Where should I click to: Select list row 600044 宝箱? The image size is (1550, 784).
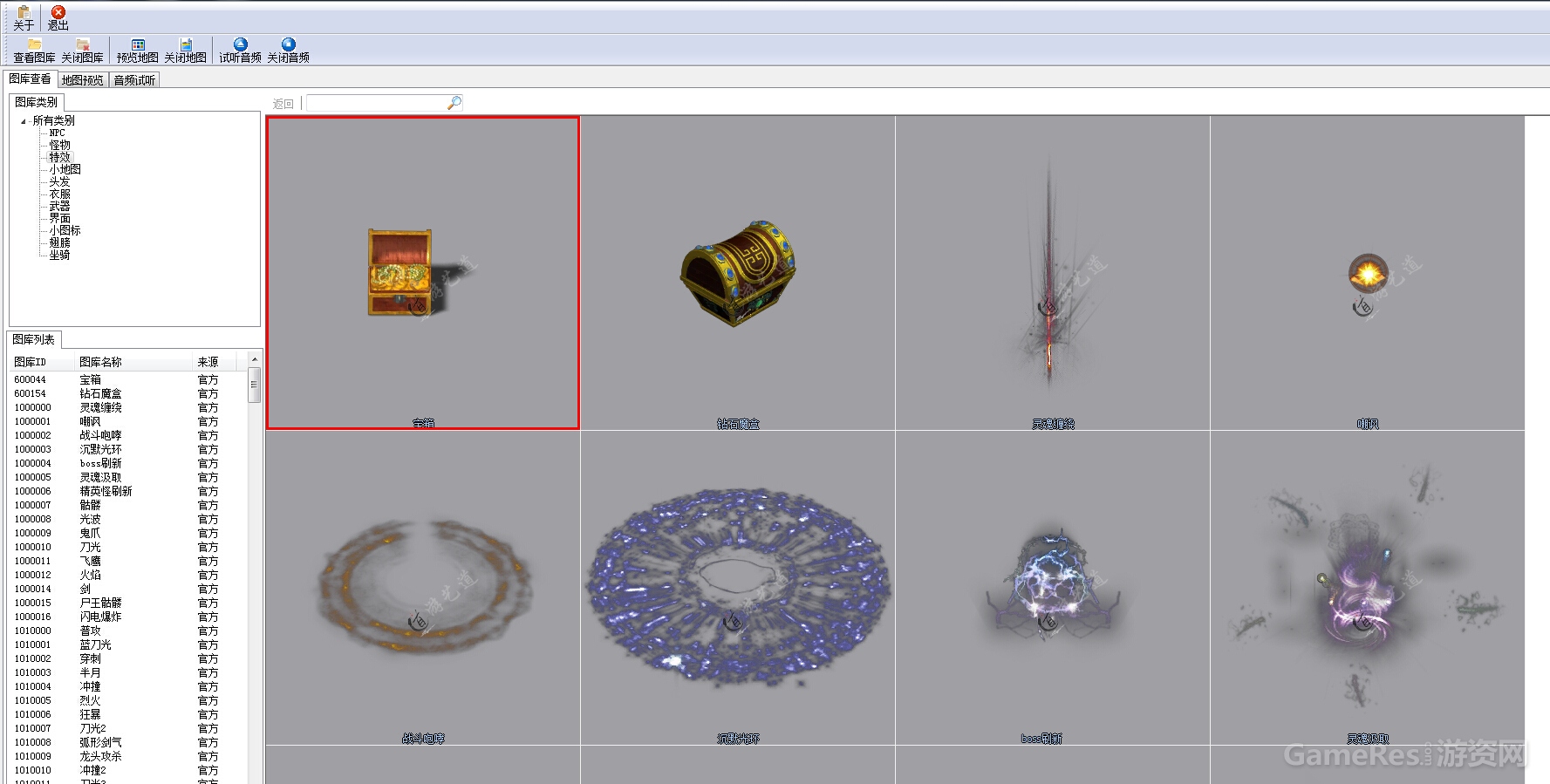[x=128, y=379]
